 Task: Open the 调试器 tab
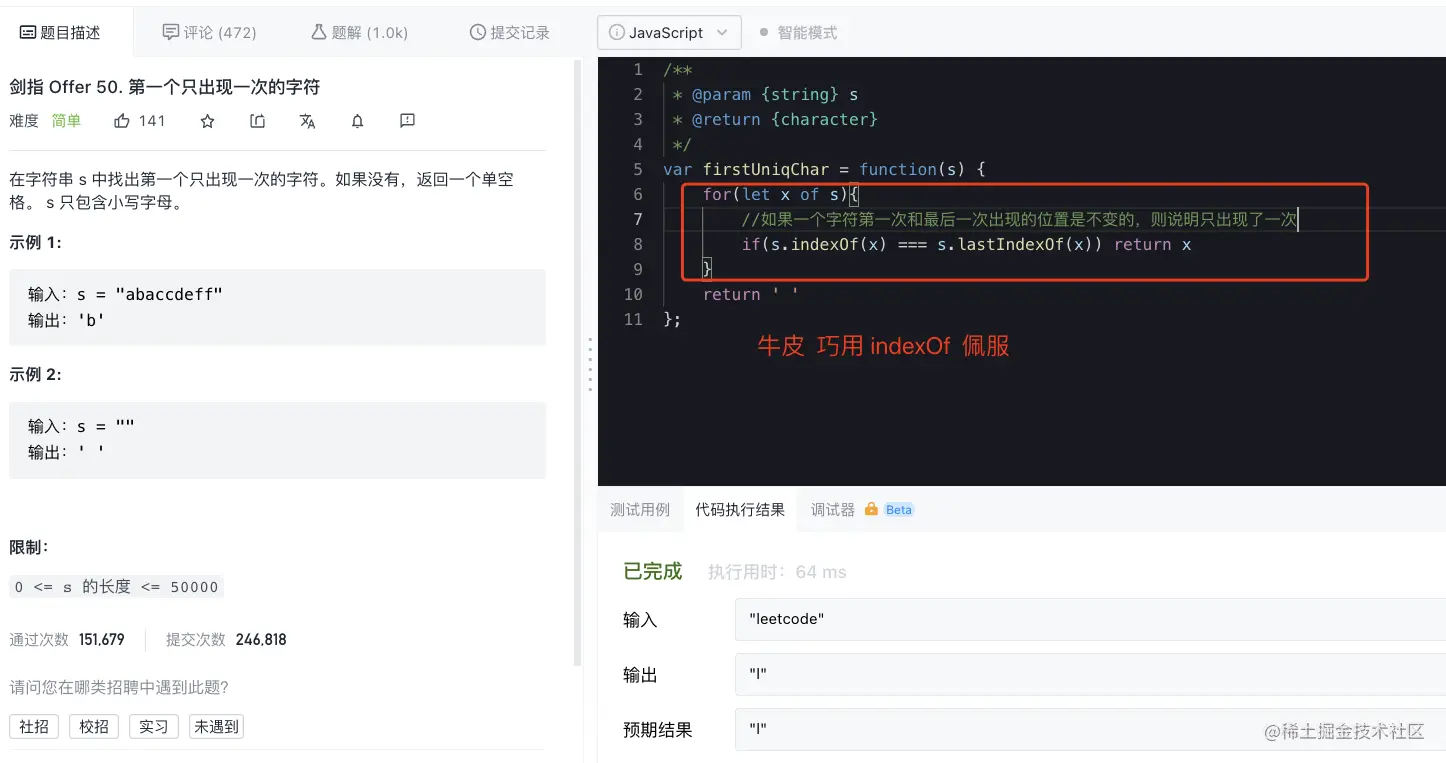[x=833, y=510]
